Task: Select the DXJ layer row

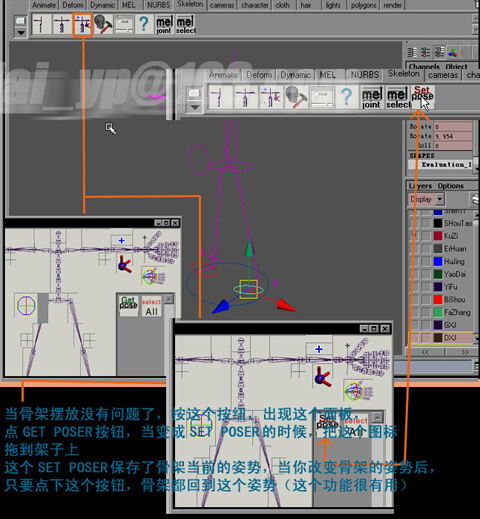Action: click(442, 338)
